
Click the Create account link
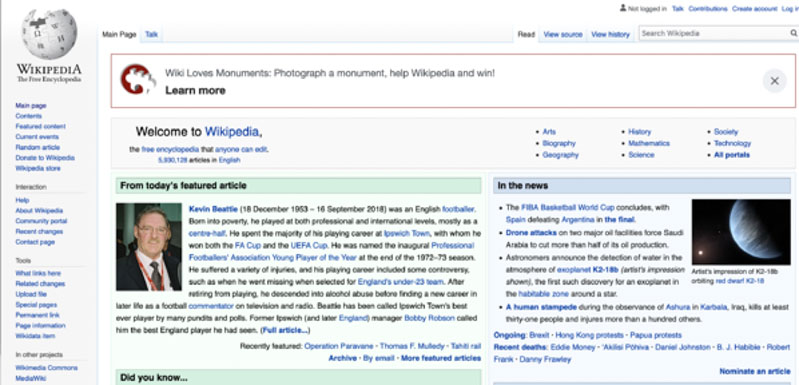[x=755, y=9]
